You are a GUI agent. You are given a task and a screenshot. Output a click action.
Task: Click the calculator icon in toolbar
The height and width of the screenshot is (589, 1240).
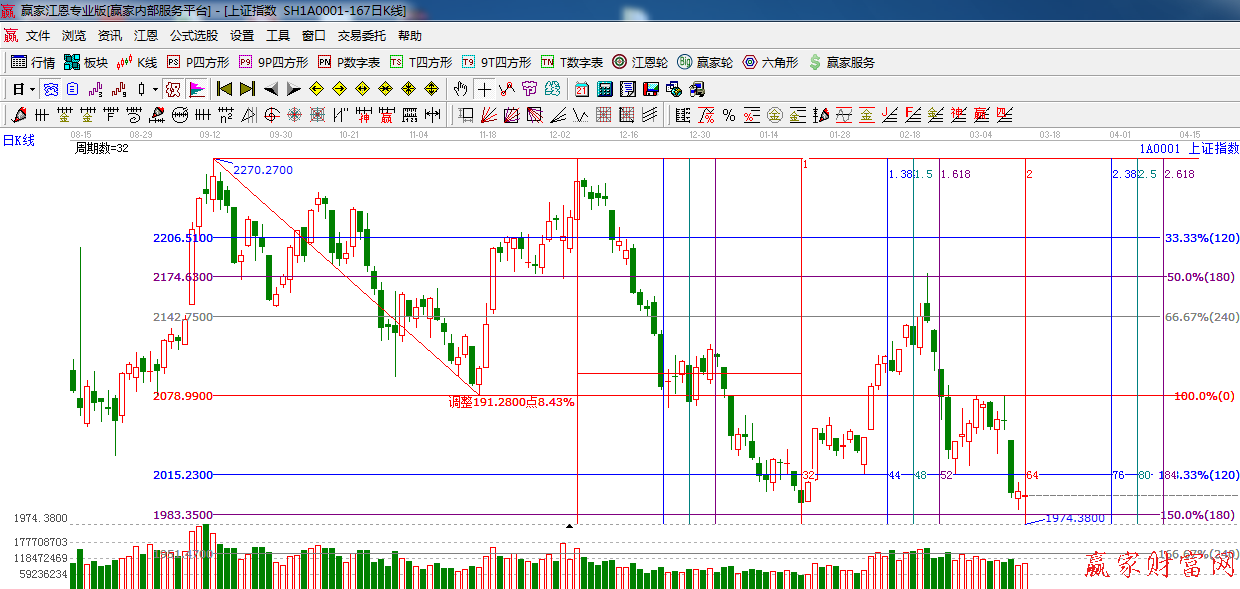[604, 89]
